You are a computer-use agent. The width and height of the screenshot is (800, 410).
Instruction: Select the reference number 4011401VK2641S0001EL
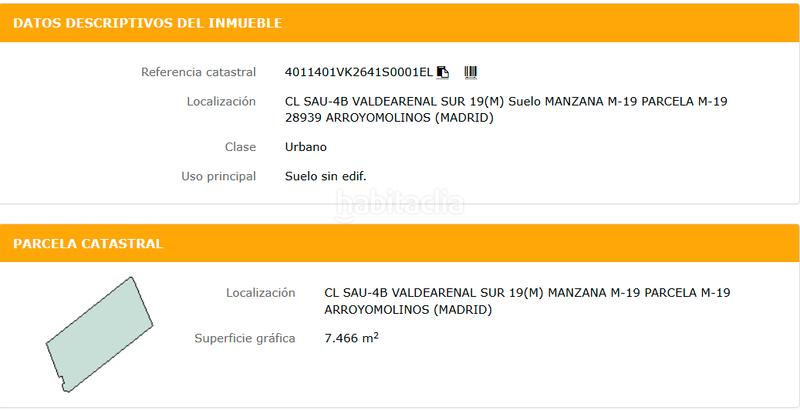[359, 72]
